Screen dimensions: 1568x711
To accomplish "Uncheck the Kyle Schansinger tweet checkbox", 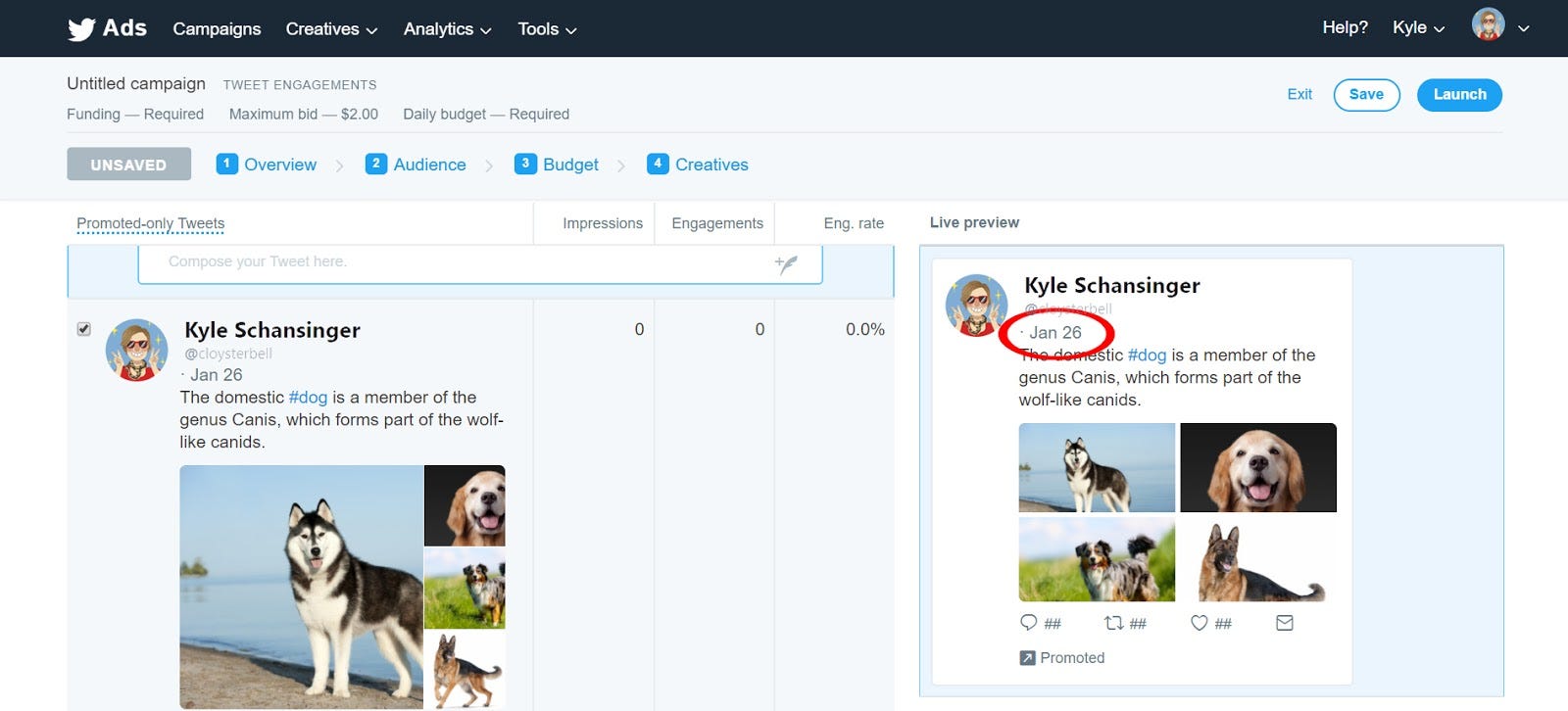I will point(84,329).
